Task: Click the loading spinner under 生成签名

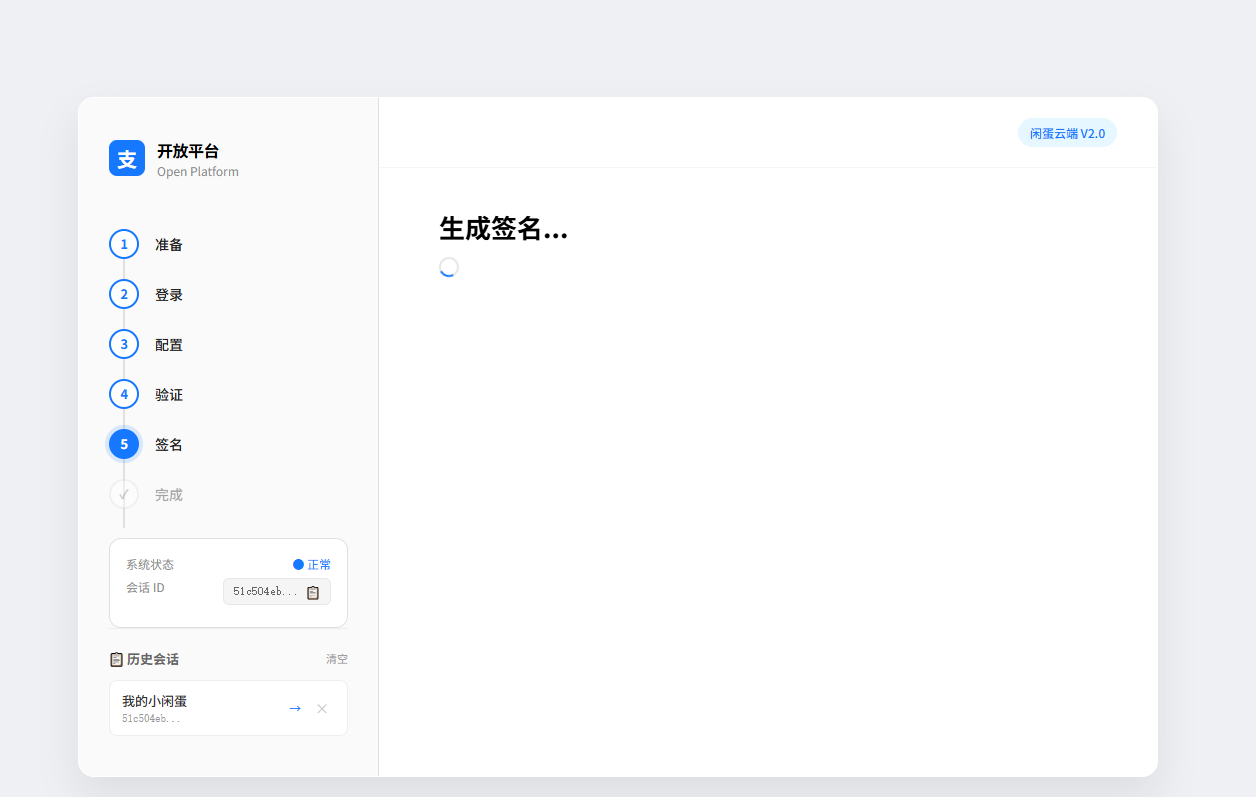Action: coord(449,267)
